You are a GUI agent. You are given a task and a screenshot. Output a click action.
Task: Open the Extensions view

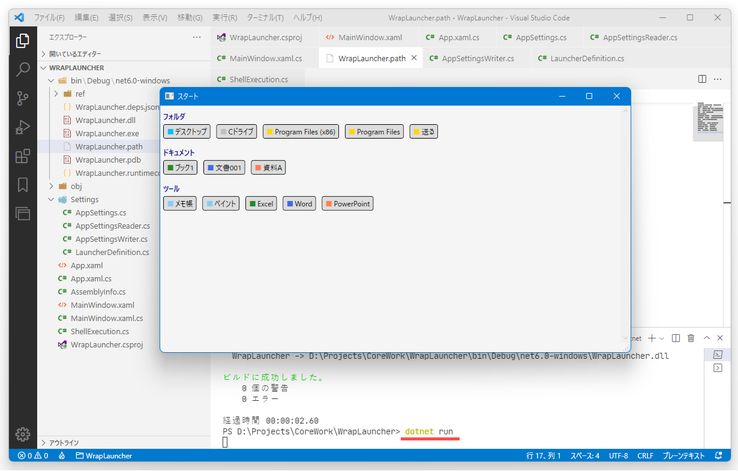(22, 156)
